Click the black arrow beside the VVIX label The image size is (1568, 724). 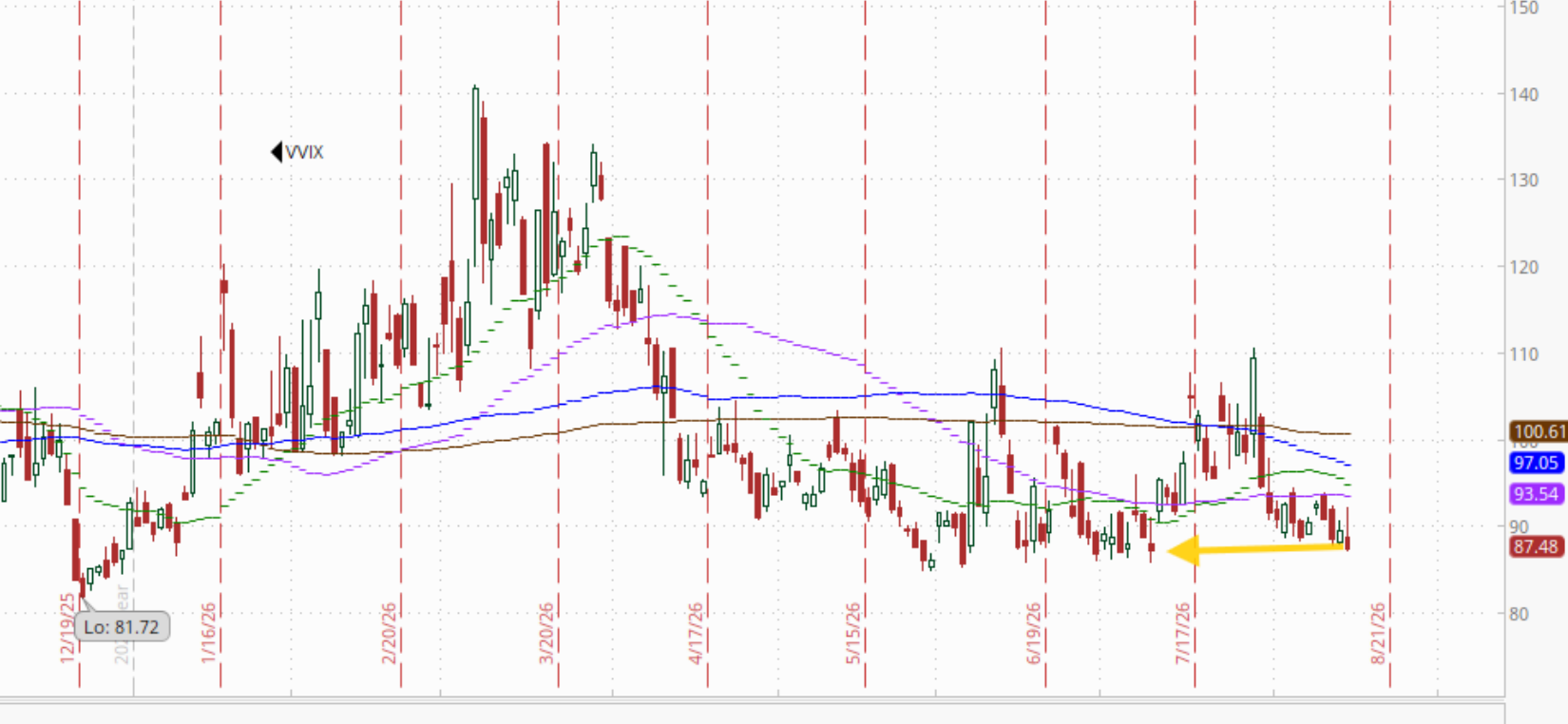[277, 152]
